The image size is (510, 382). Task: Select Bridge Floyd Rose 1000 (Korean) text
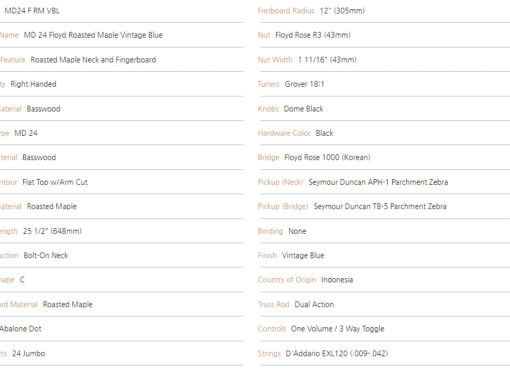pos(314,157)
